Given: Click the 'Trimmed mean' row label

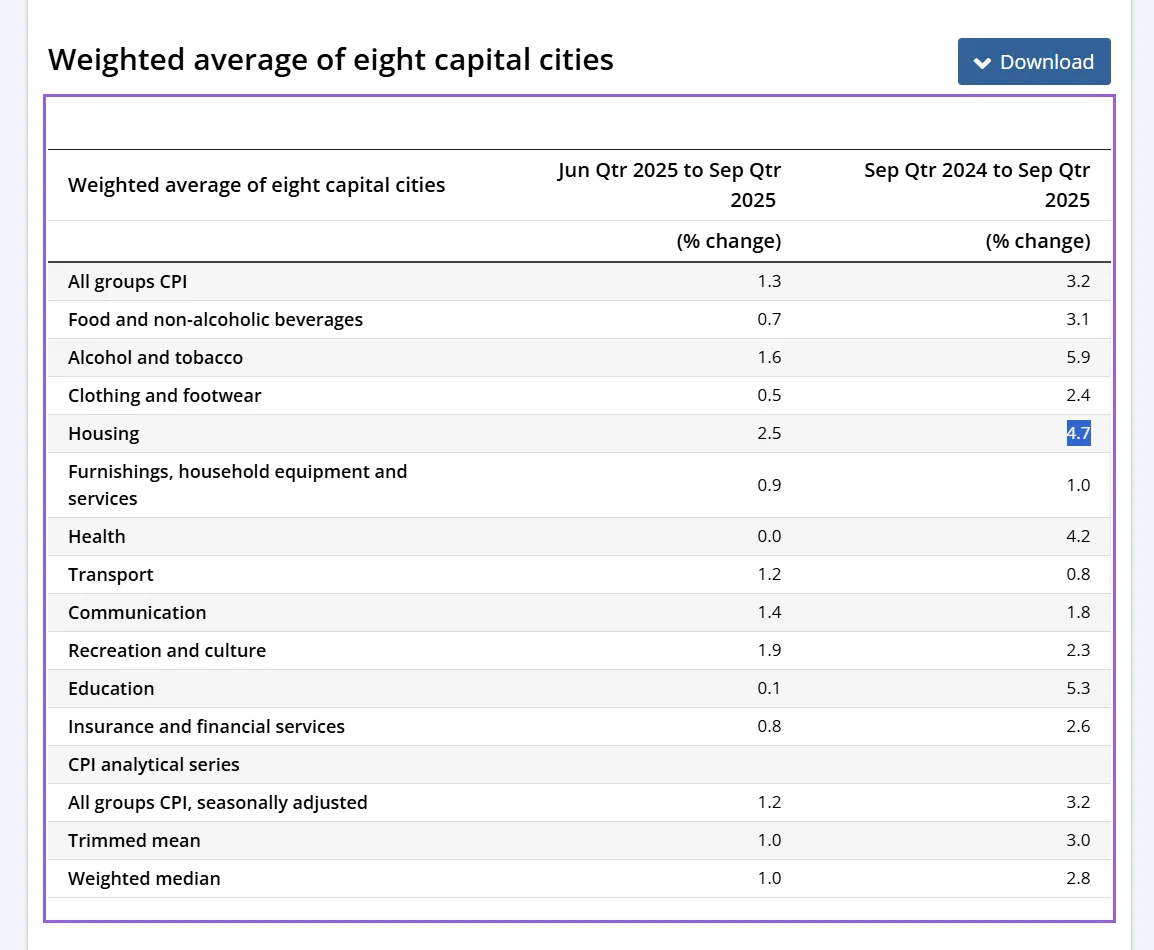Looking at the screenshot, I should pos(134,841).
